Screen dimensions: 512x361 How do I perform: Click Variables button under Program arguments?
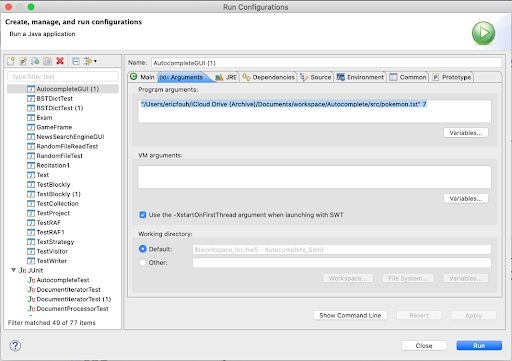click(466, 133)
